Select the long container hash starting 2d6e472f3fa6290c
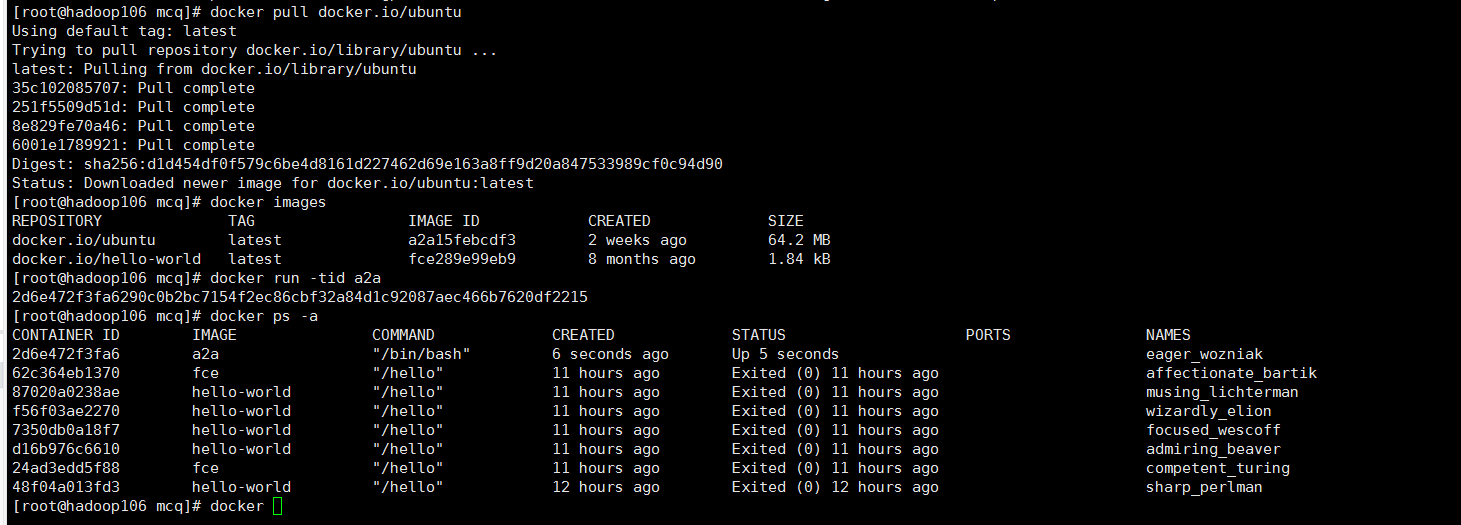Screen dimensions: 1461x525 click(x=299, y=297)
